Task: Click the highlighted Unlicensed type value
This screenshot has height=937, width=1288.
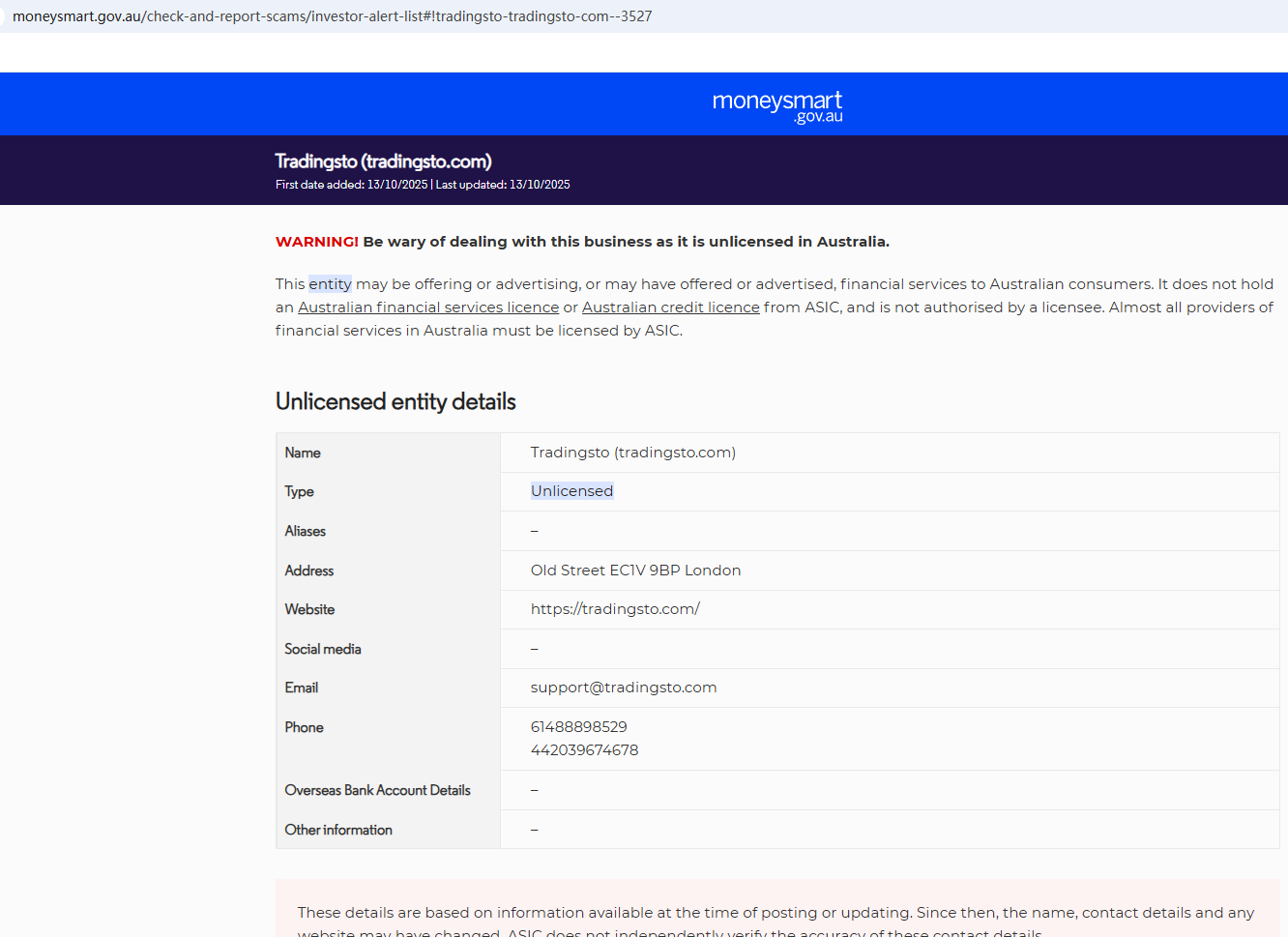Action: coord(571,491)
